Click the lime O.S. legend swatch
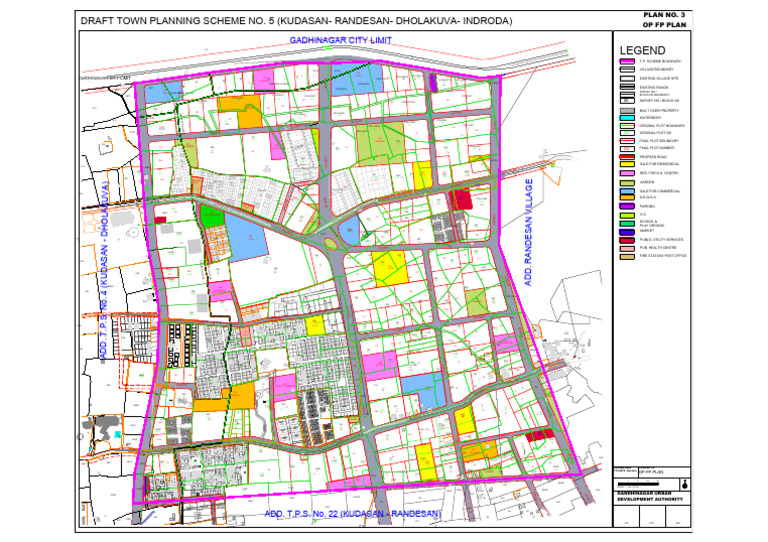This screenshot has height=542, width=768. (x=627, y=215)
